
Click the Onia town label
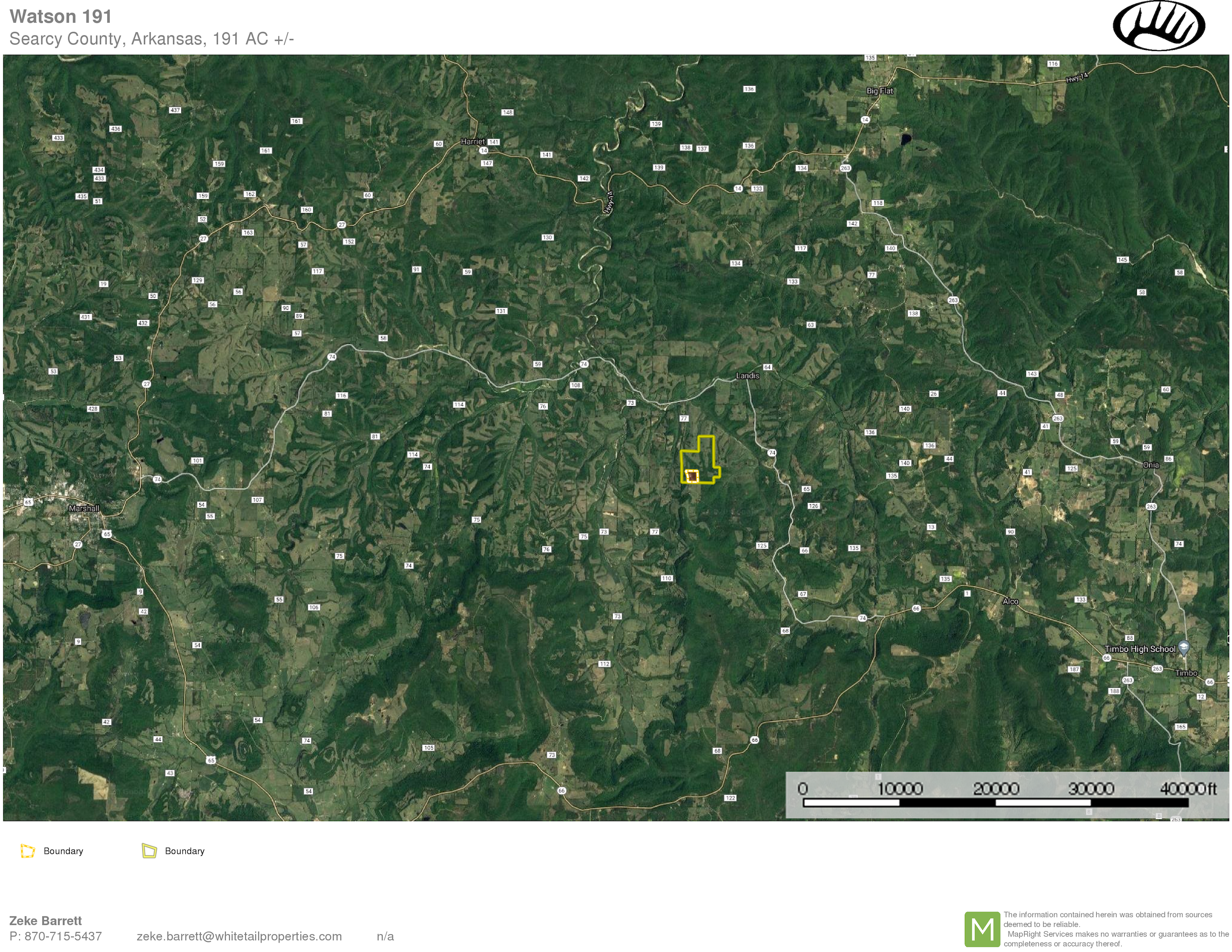click(1150, 465)
